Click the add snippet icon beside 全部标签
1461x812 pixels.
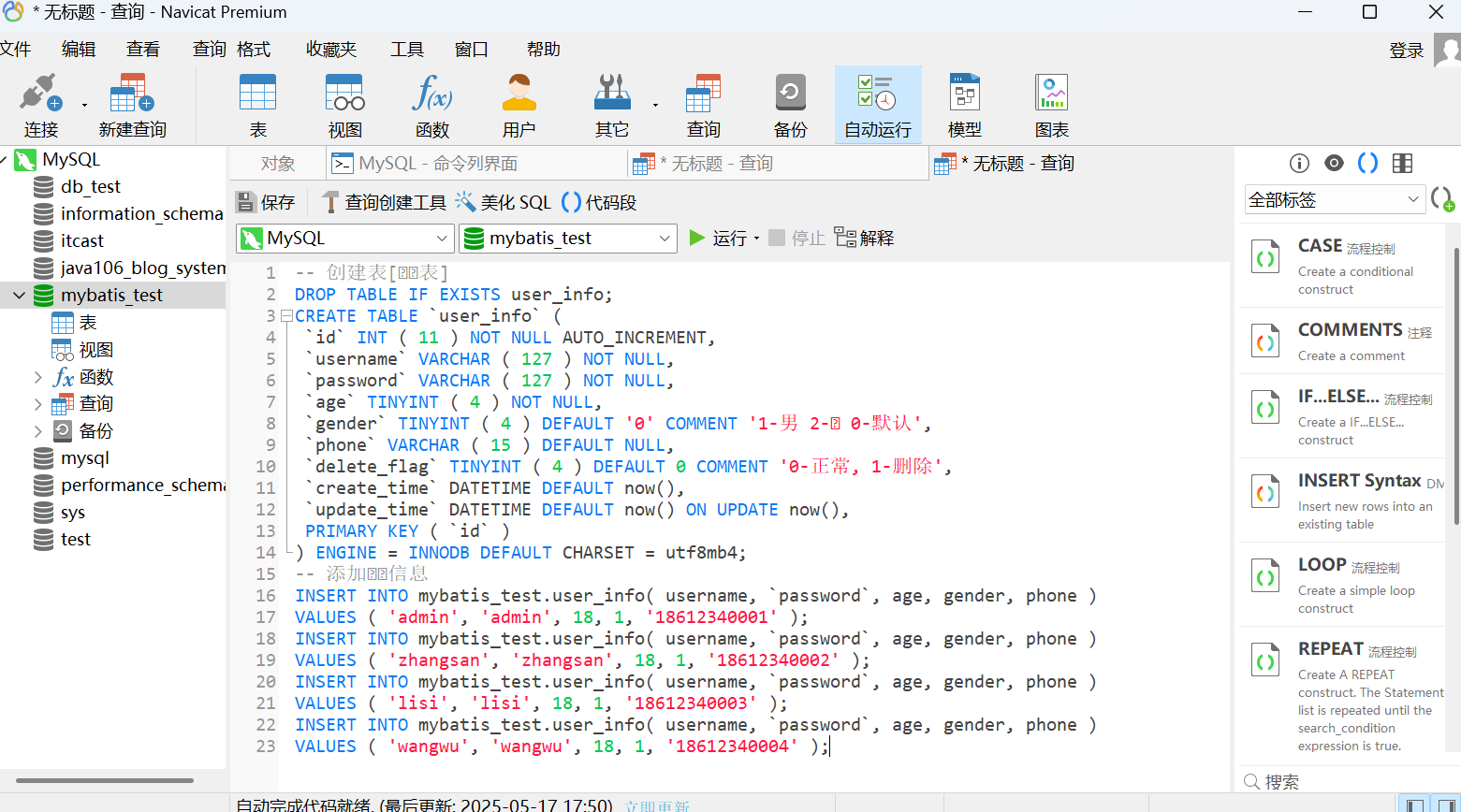1442,199
